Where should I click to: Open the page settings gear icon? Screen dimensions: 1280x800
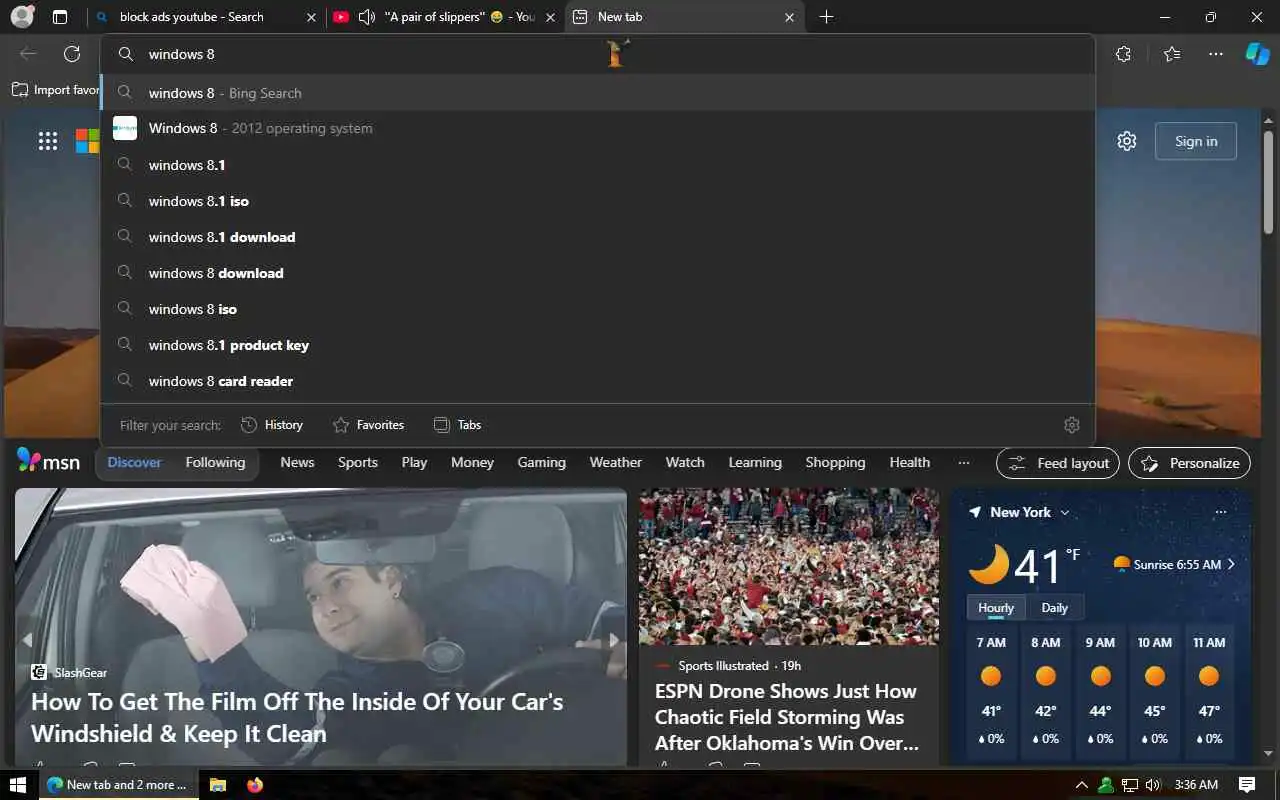pyautogui.click(x=1127, y=141)
